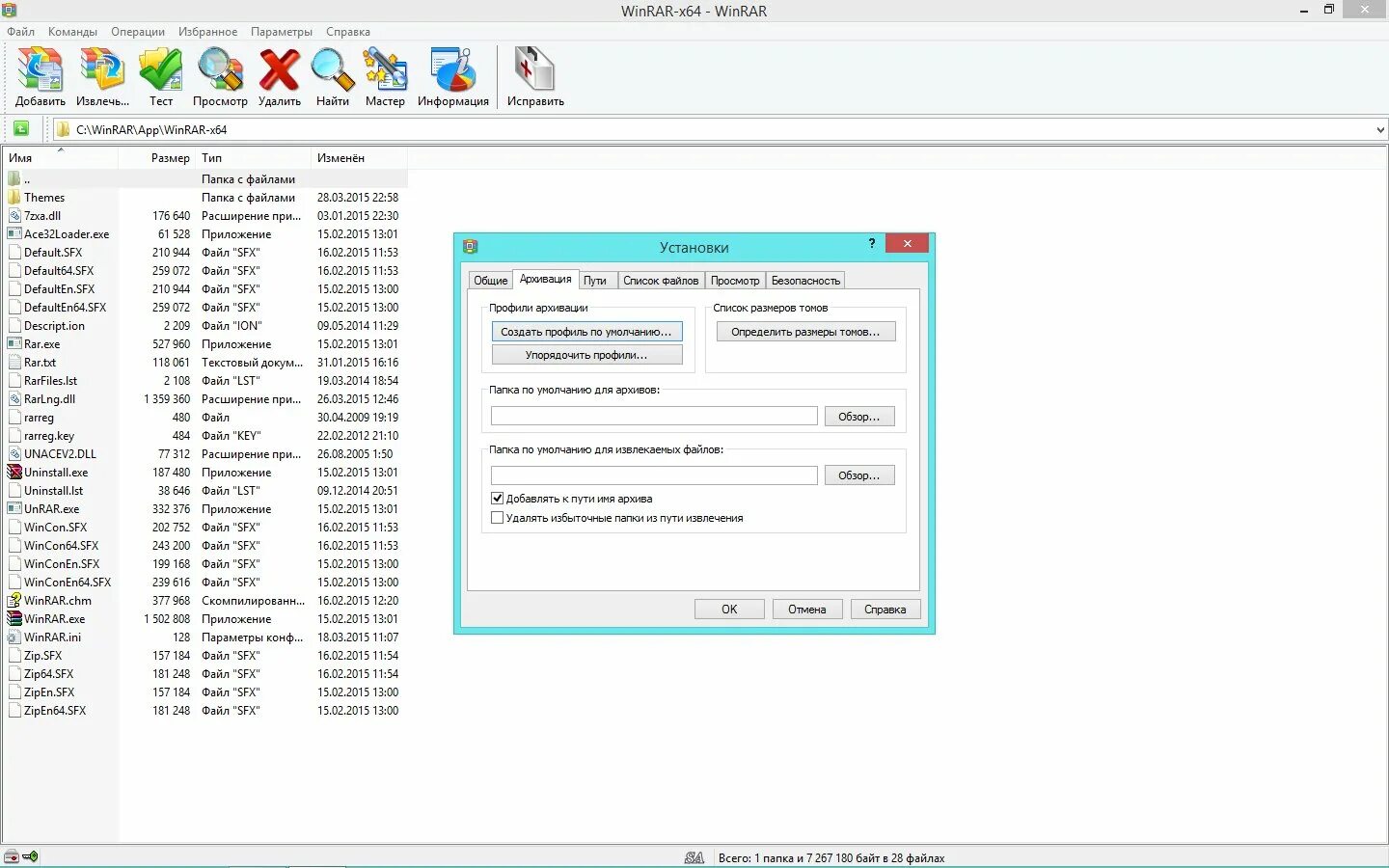Switch to the Просмотр tab in dialog
Viewport: 1389px width, 868px height.
coord(735,281)
